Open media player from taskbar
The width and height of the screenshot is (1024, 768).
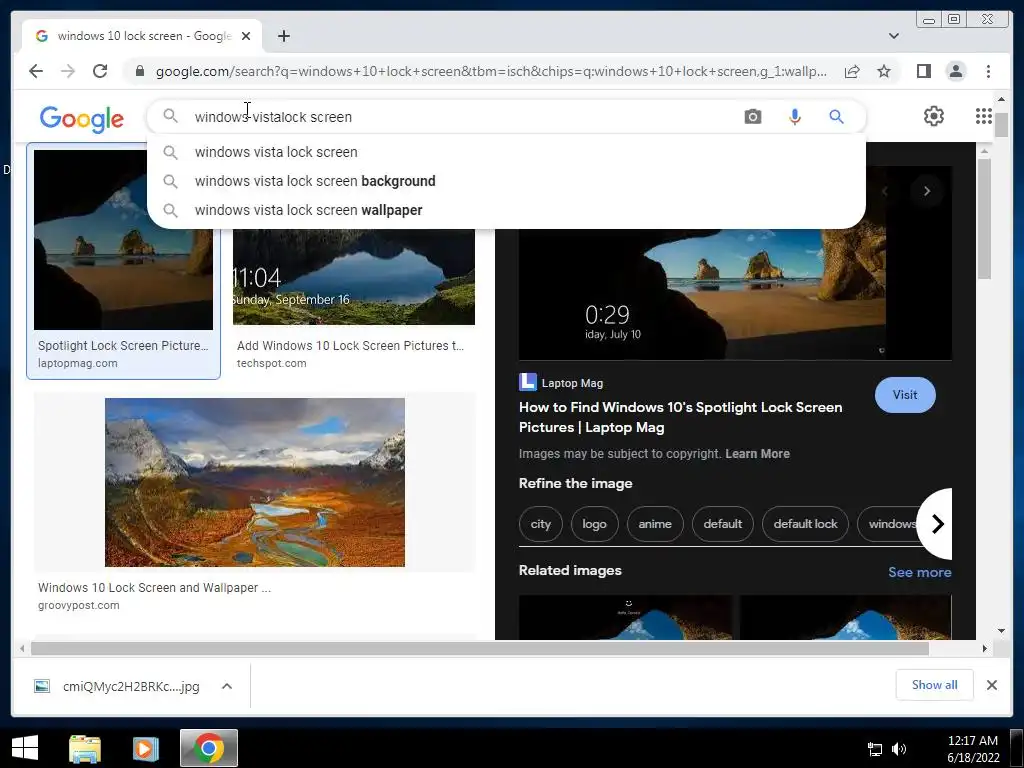(146, 748)
